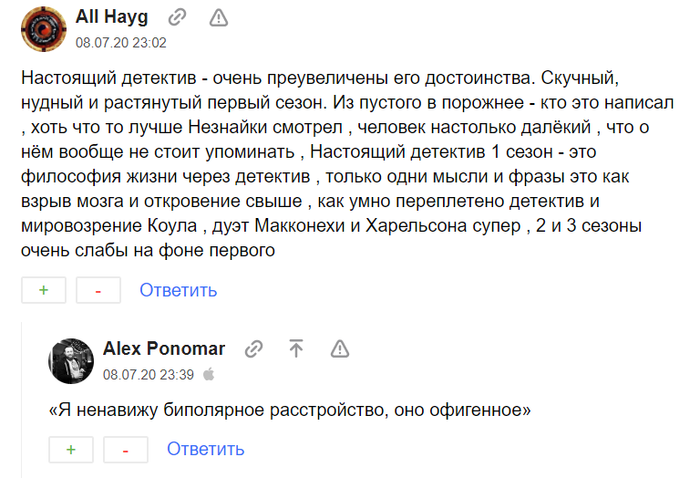Click link icon next to Alex Ponomar
700x478 pixels.
click(x=254, y=348)
